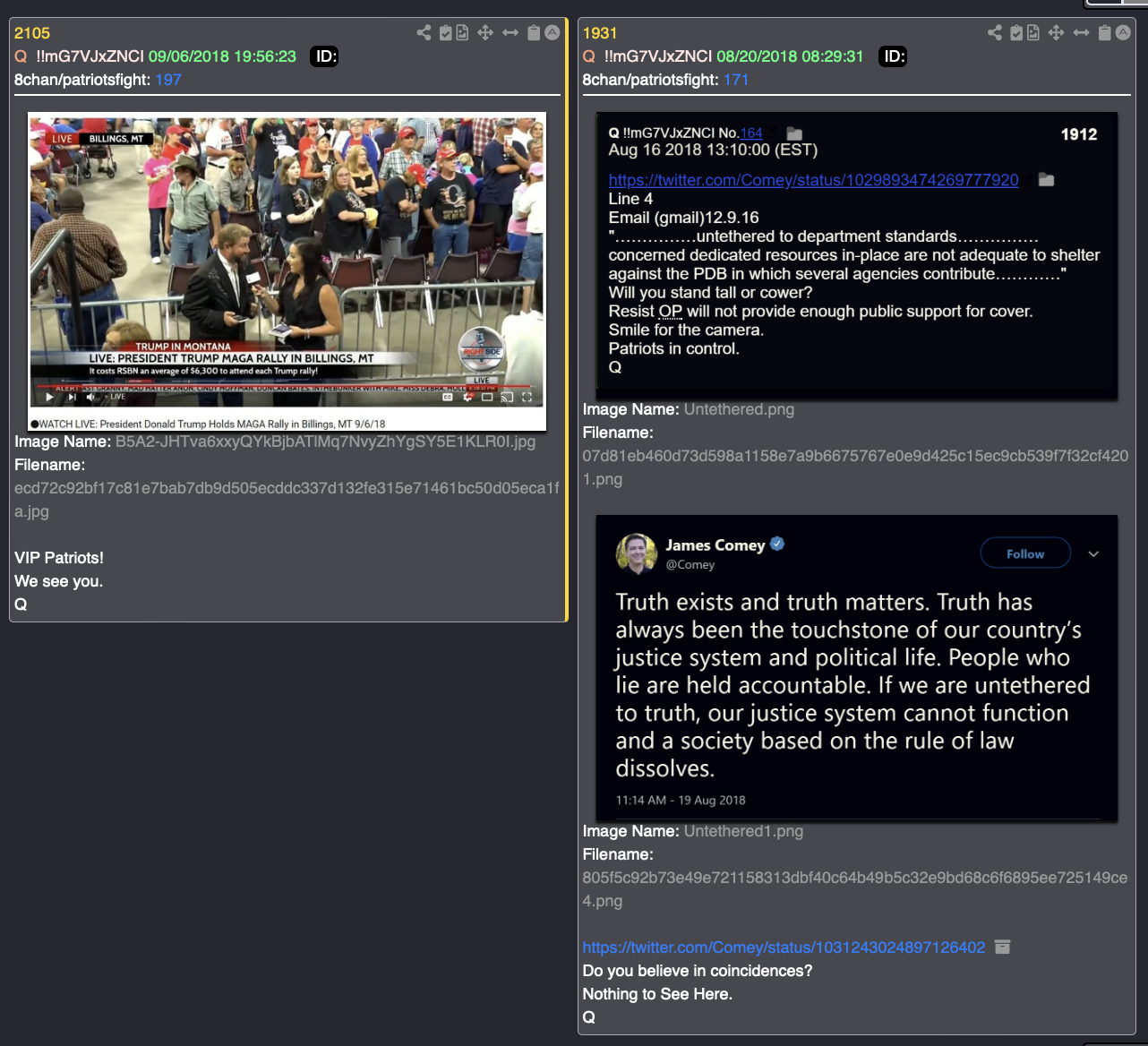Click filename starting 07d81eb460d73d59
Screen dimensions: 1148x1046
pyautogui.click(x=855, y=467)
